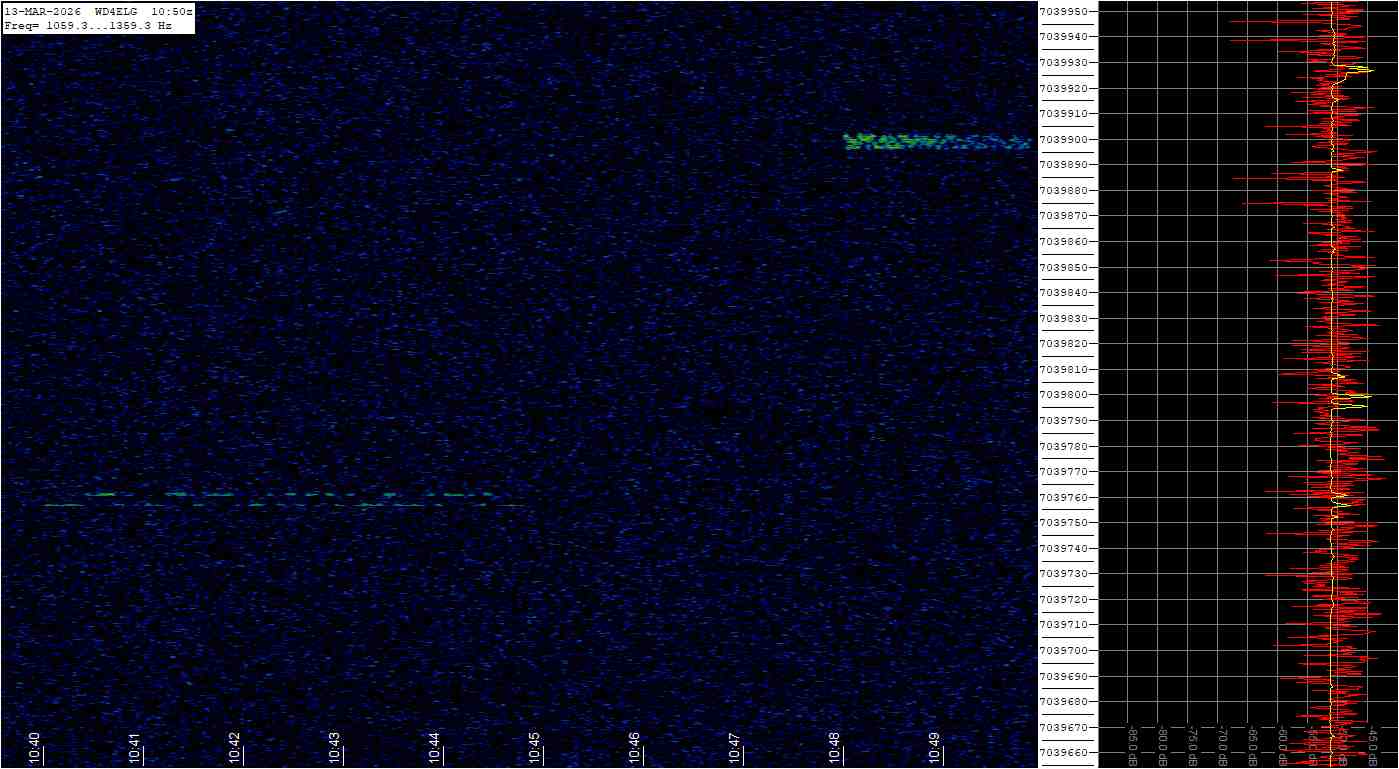Click frequency label 7039730
This screenshot has width=1399, height=769.
[x=1063, y=574]
